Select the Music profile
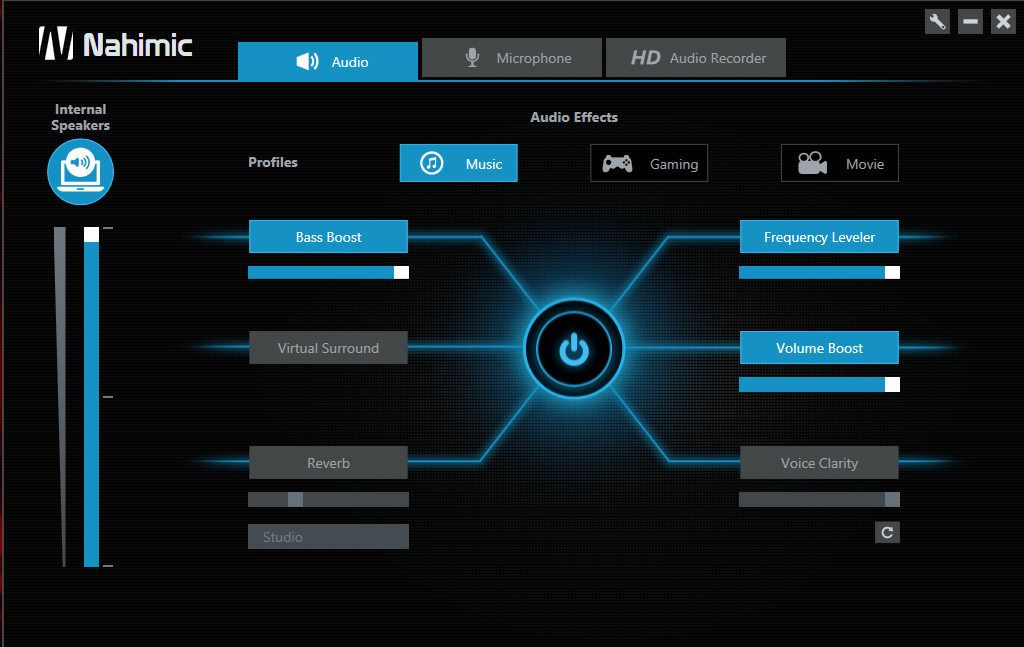Image resolution: width=1024 pixels, height=647 pixels. [x=458, y=164]
